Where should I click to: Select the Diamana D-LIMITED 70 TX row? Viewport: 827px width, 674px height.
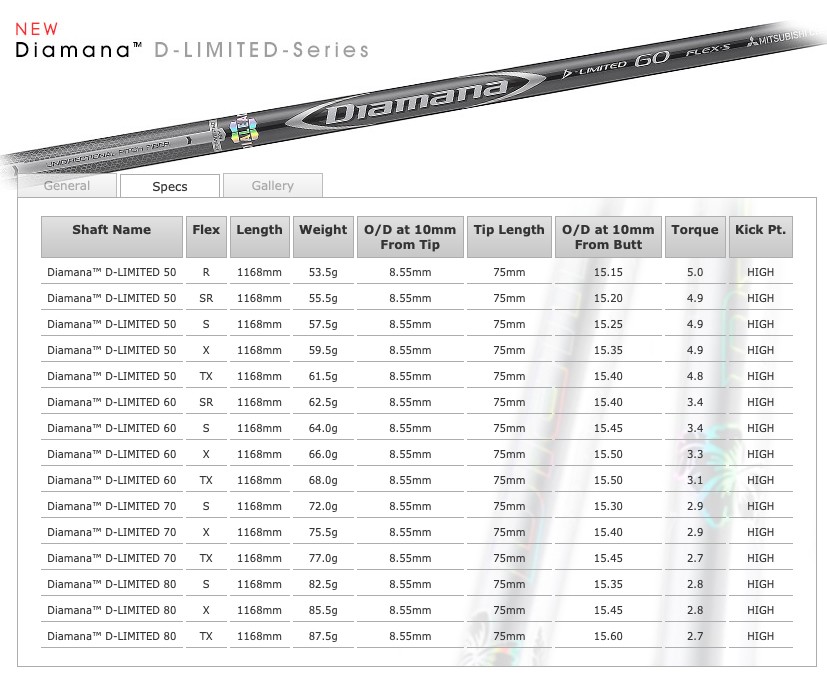point(111,558)
